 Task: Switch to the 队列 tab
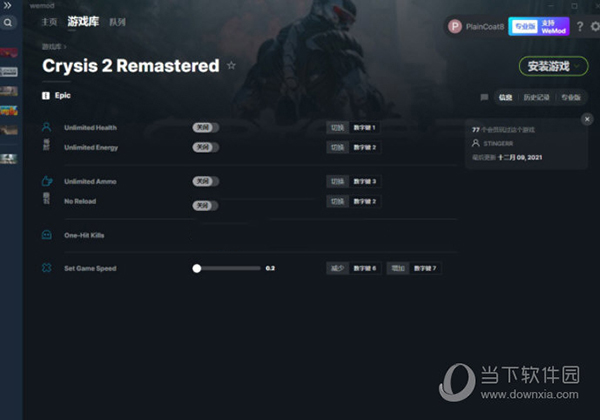tap(117, 22)
